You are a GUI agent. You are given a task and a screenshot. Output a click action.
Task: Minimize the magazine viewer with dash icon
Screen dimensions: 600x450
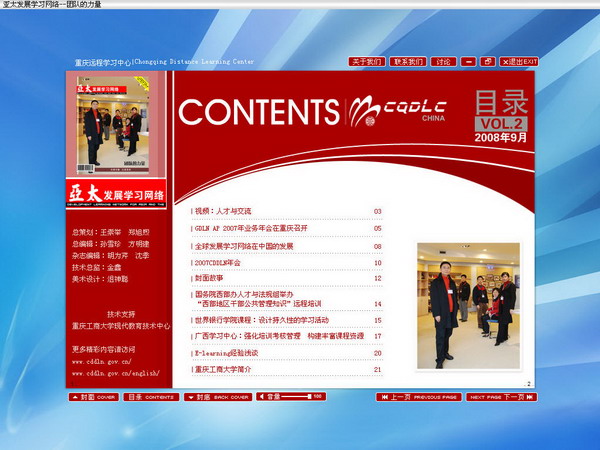coord(468,62)
